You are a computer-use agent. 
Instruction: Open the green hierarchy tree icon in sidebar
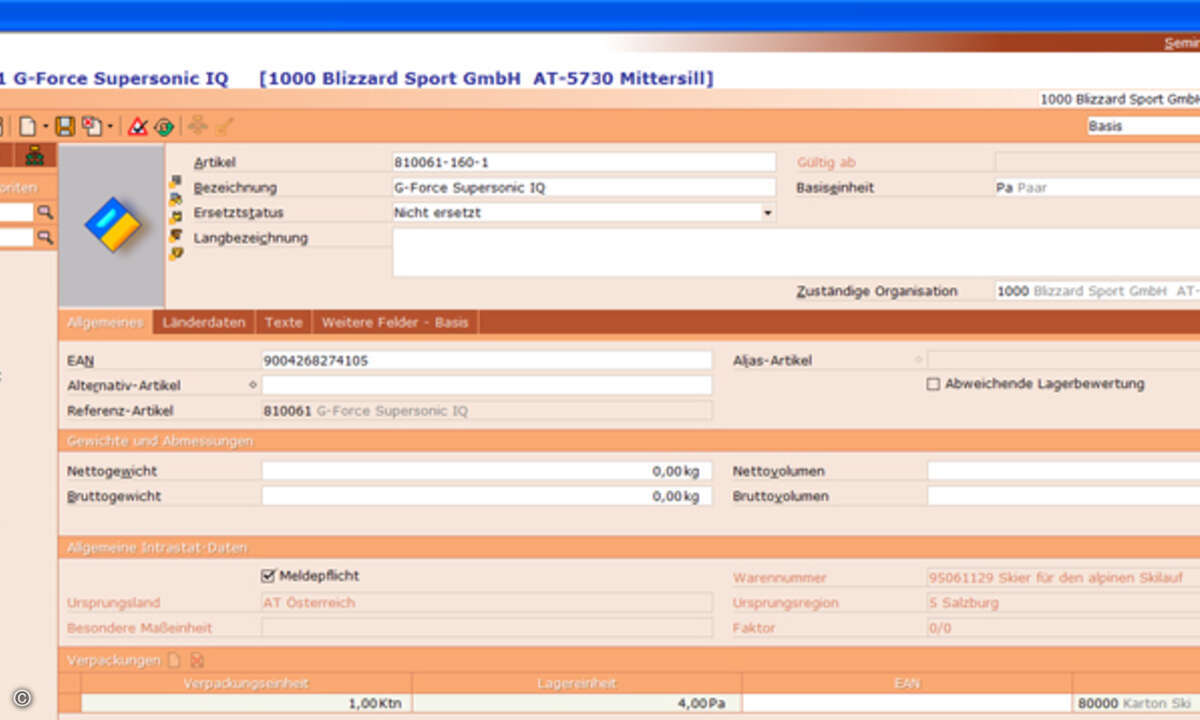coord(35,155)
